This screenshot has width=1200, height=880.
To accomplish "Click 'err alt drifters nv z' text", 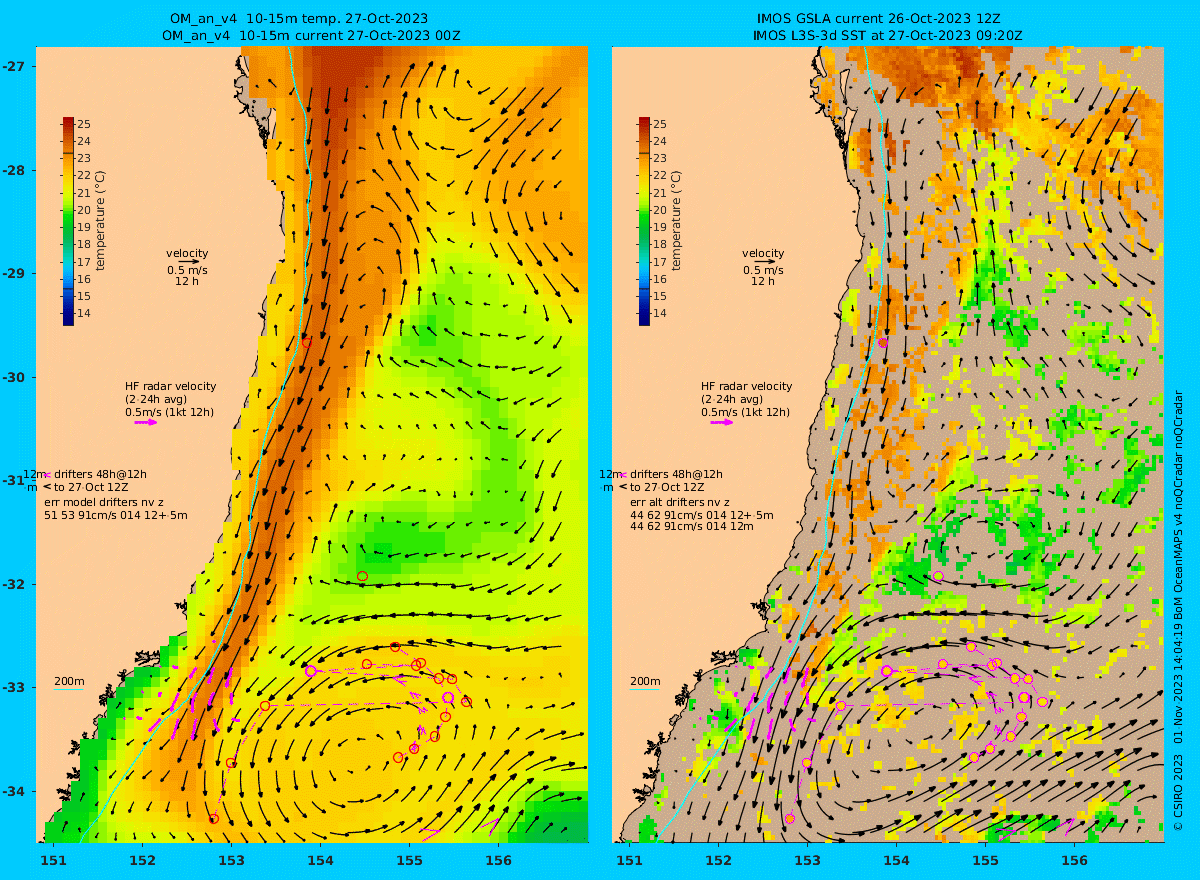I will [680, 502].
